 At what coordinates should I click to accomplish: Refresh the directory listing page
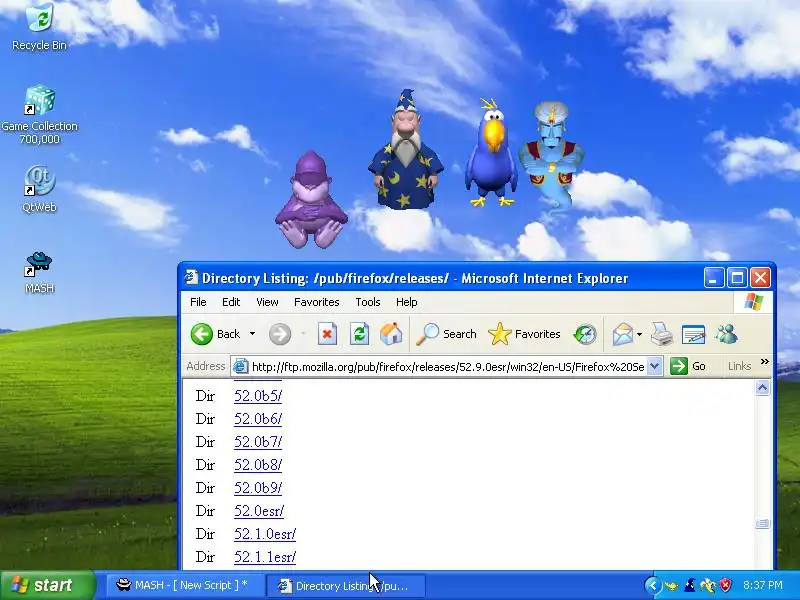point(359,334)
